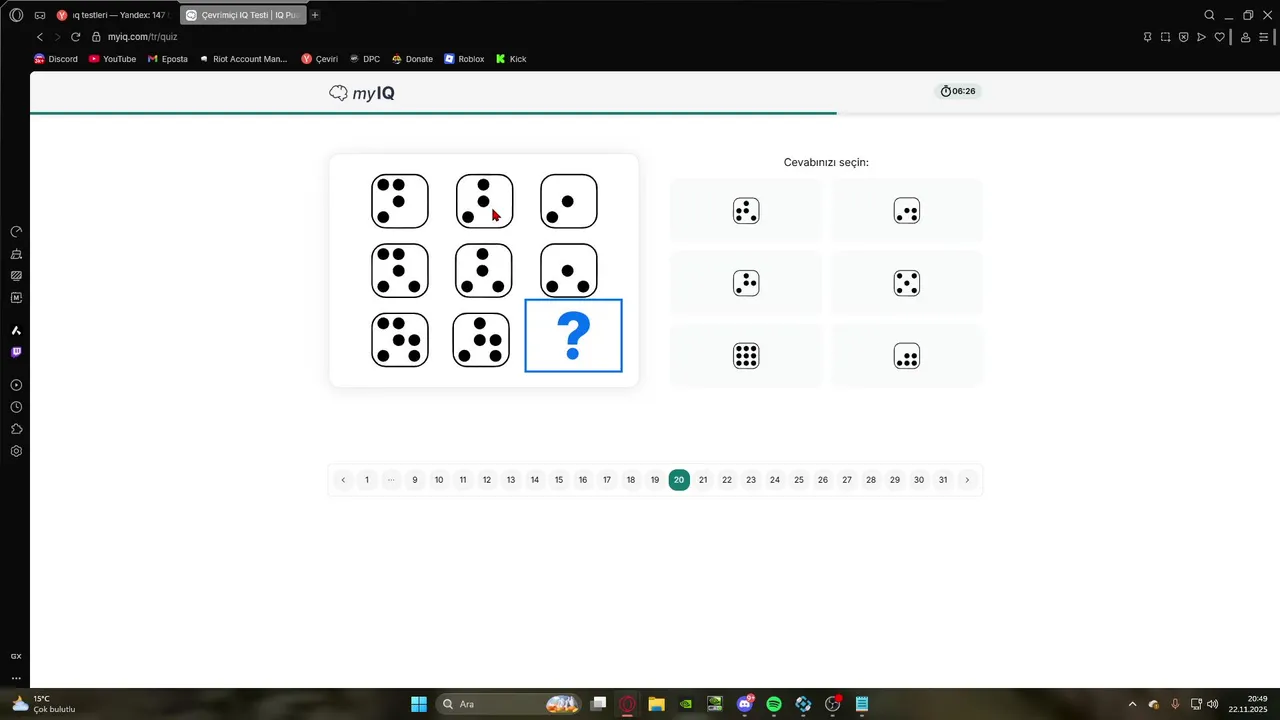Open the Donate bookmark
The height and width of the screenshot is (720, 1280).
click(412, 59)
